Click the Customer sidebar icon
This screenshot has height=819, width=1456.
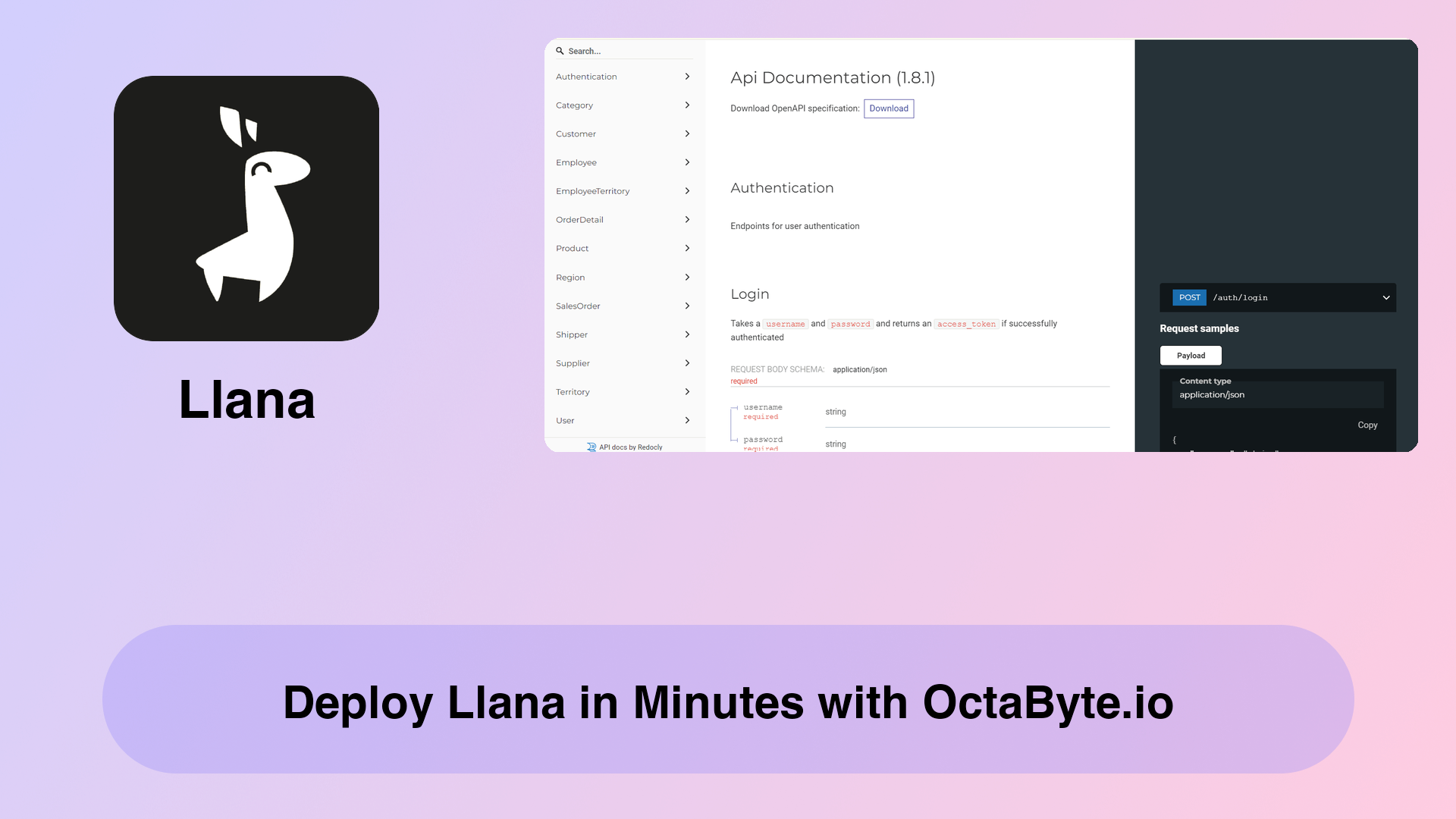point(622,133)
